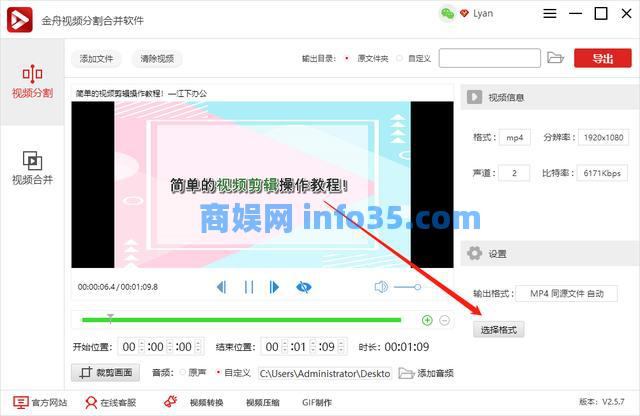
Task: Select 自定义 output directory option
Action: (402, 58)
